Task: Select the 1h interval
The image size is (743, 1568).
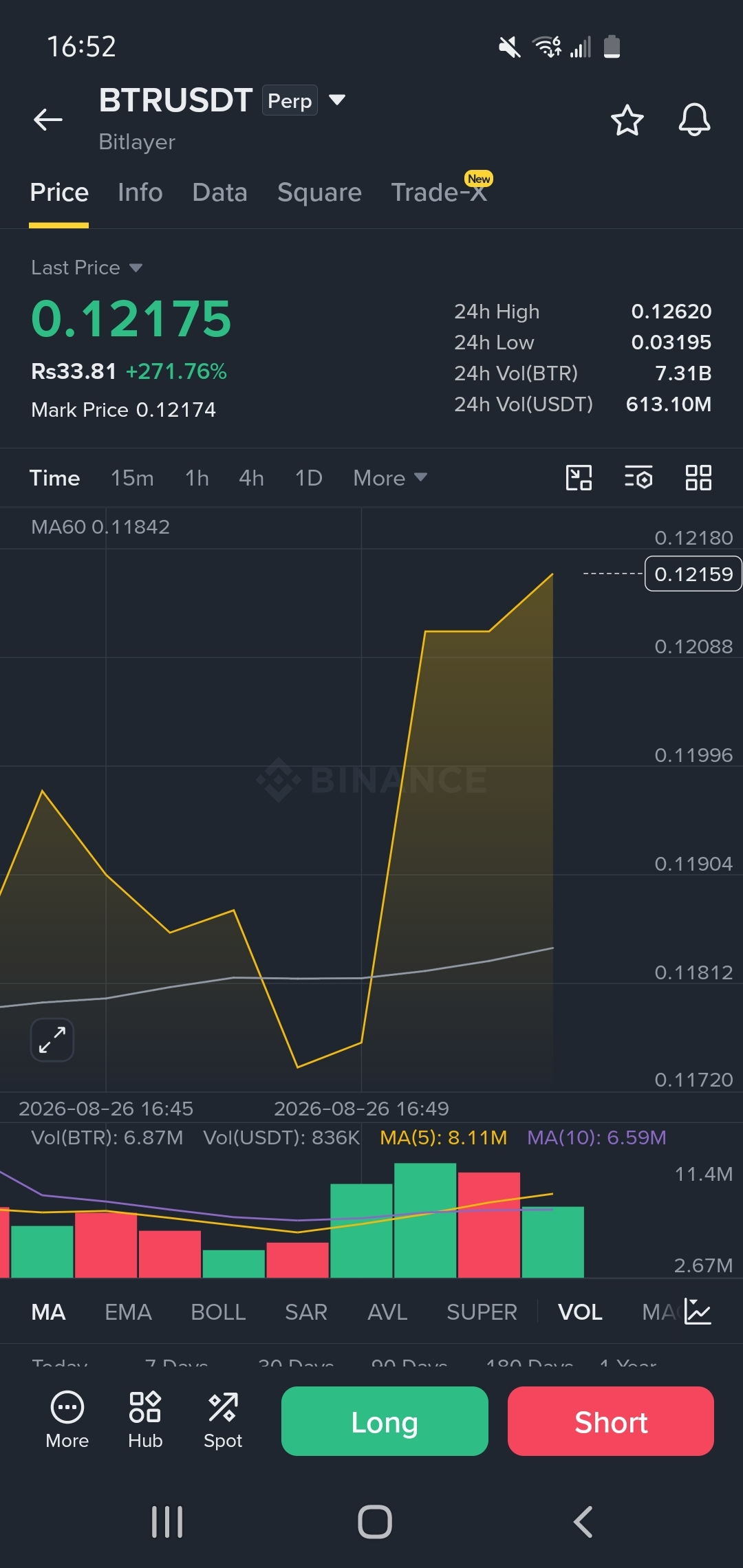Action: pos(197,478)
